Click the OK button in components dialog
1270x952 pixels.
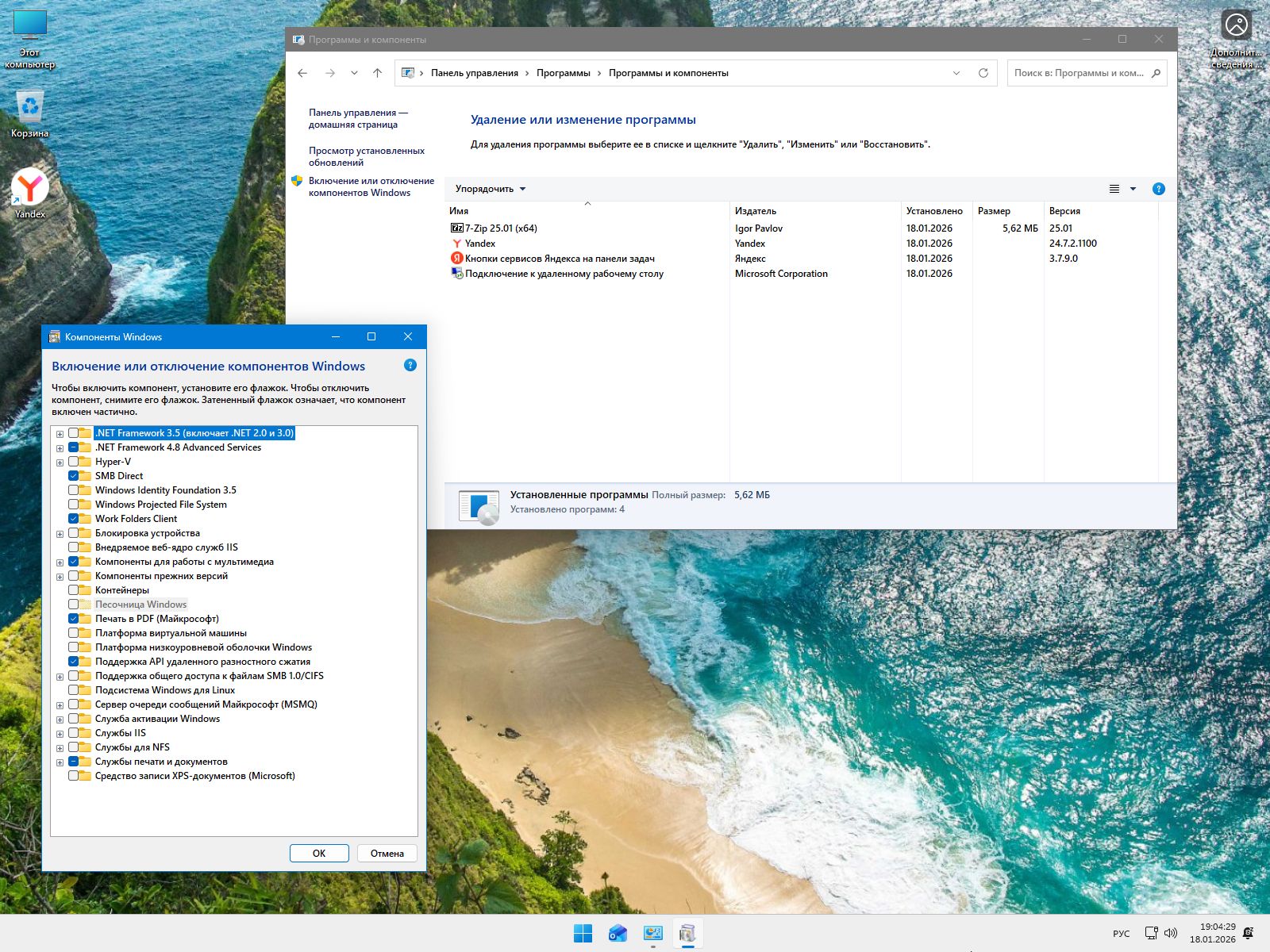click(319, 854)
